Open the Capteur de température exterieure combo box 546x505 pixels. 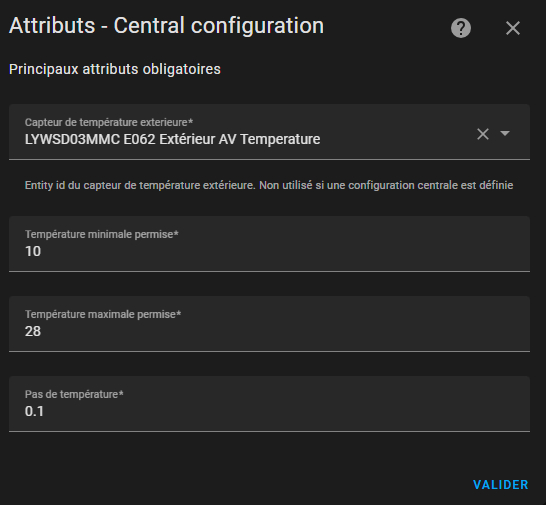269,132
